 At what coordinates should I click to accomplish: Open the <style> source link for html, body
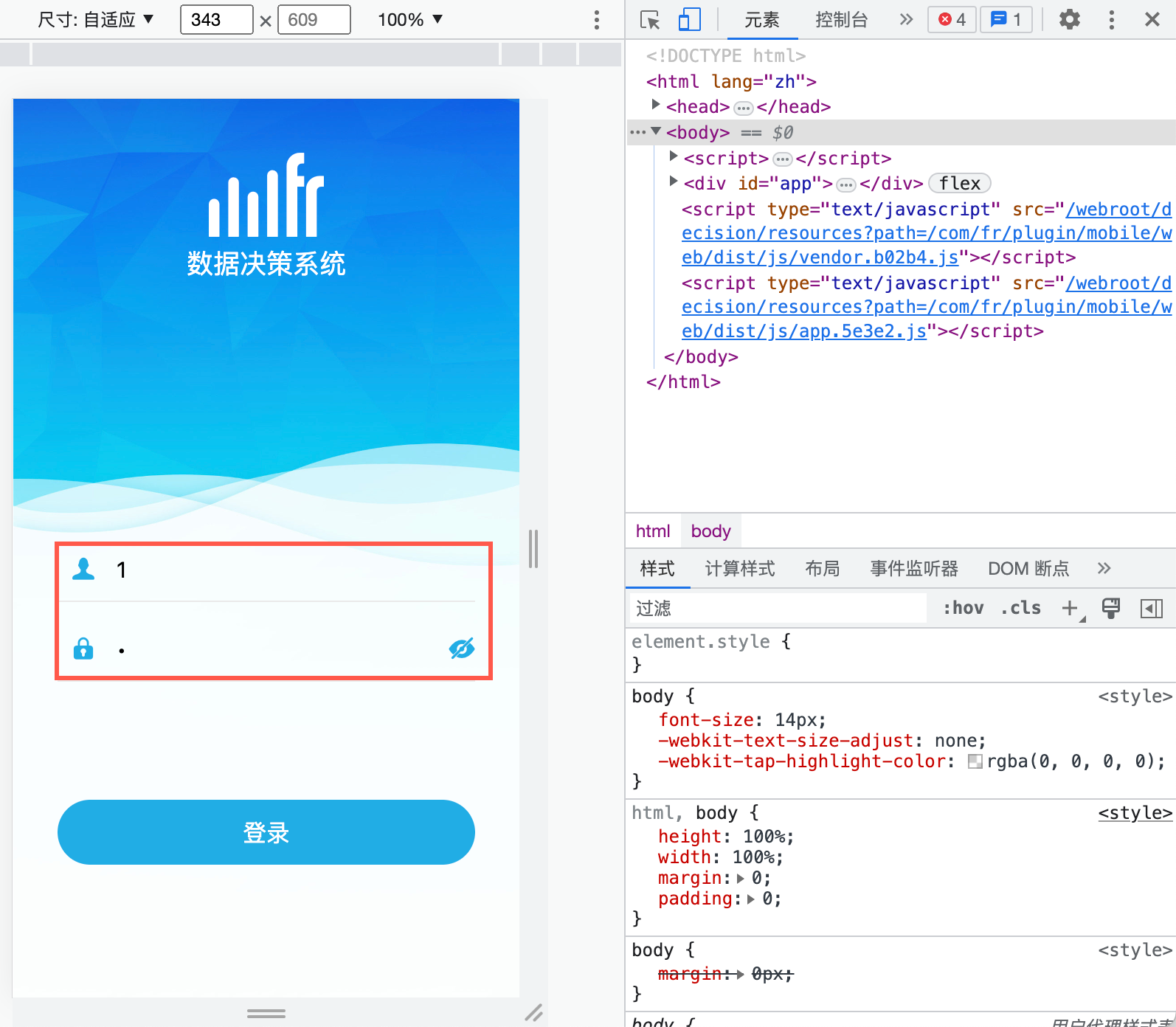[x=1135, y=813]
